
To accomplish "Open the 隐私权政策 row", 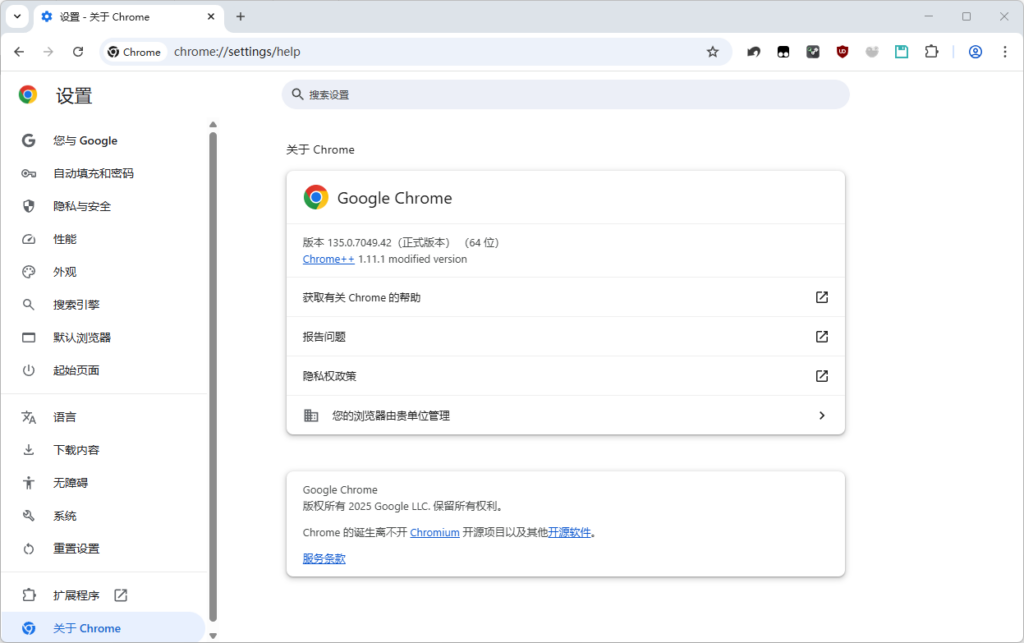I will tap(566, 376).
